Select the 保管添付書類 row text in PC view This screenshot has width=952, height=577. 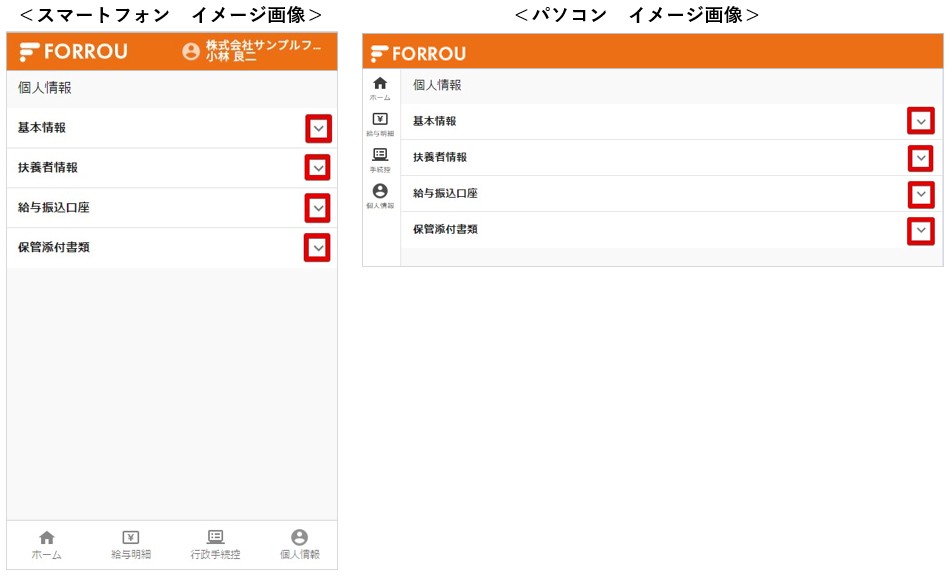click(x=446, y=229)
